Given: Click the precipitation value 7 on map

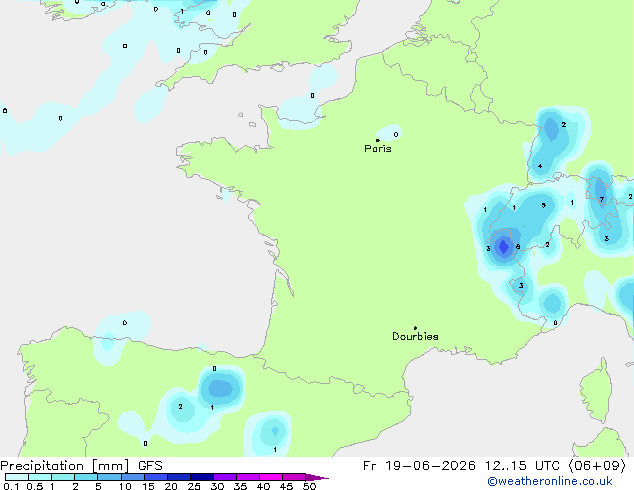Looking at the screenshot, I should click(x=602, y=199).
